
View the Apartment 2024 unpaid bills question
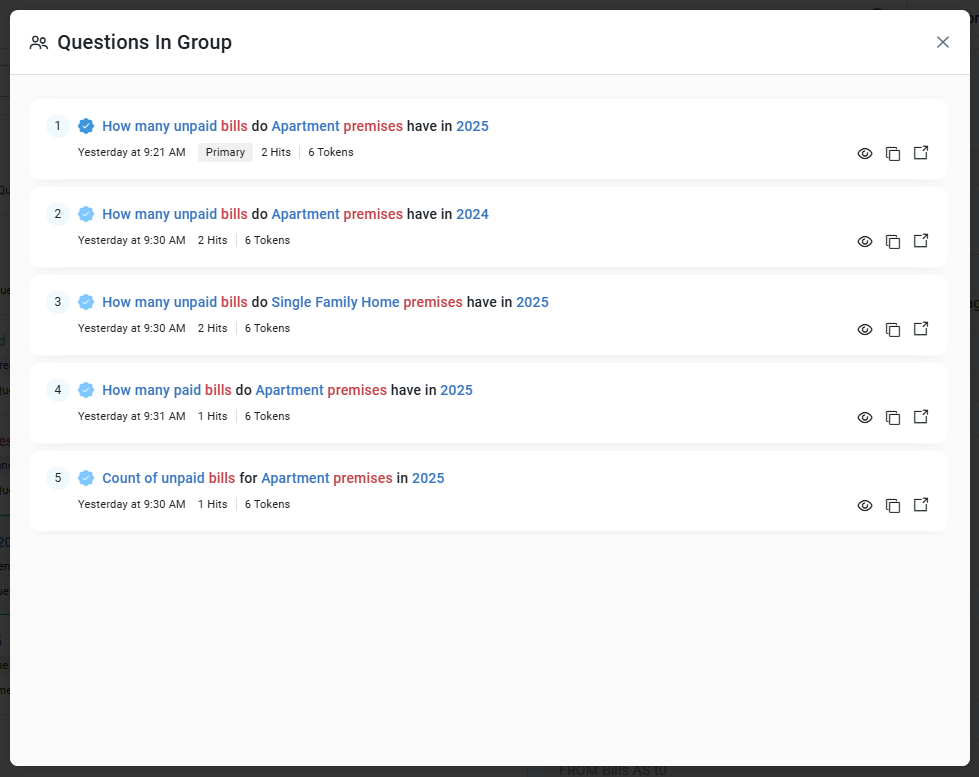click(865, 242)
